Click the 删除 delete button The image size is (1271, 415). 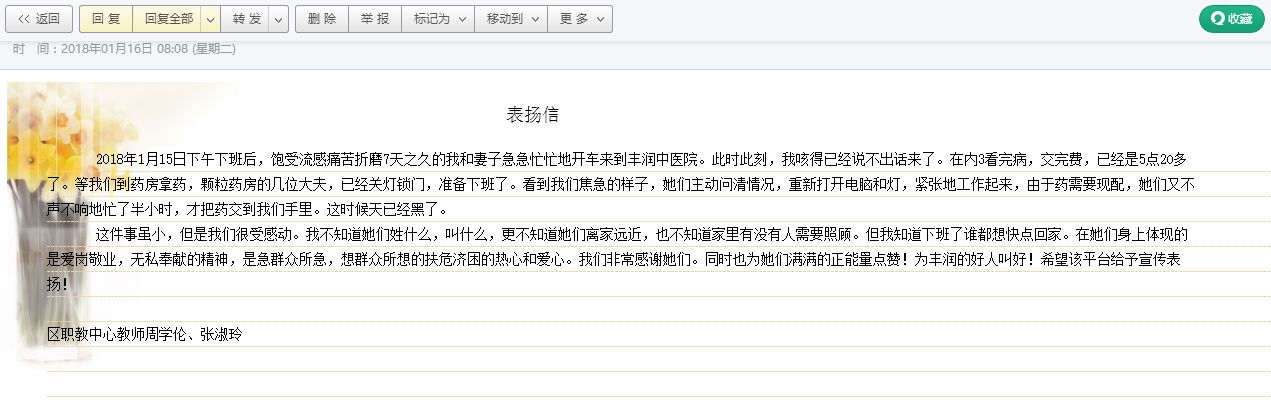[x=321, y=19]
